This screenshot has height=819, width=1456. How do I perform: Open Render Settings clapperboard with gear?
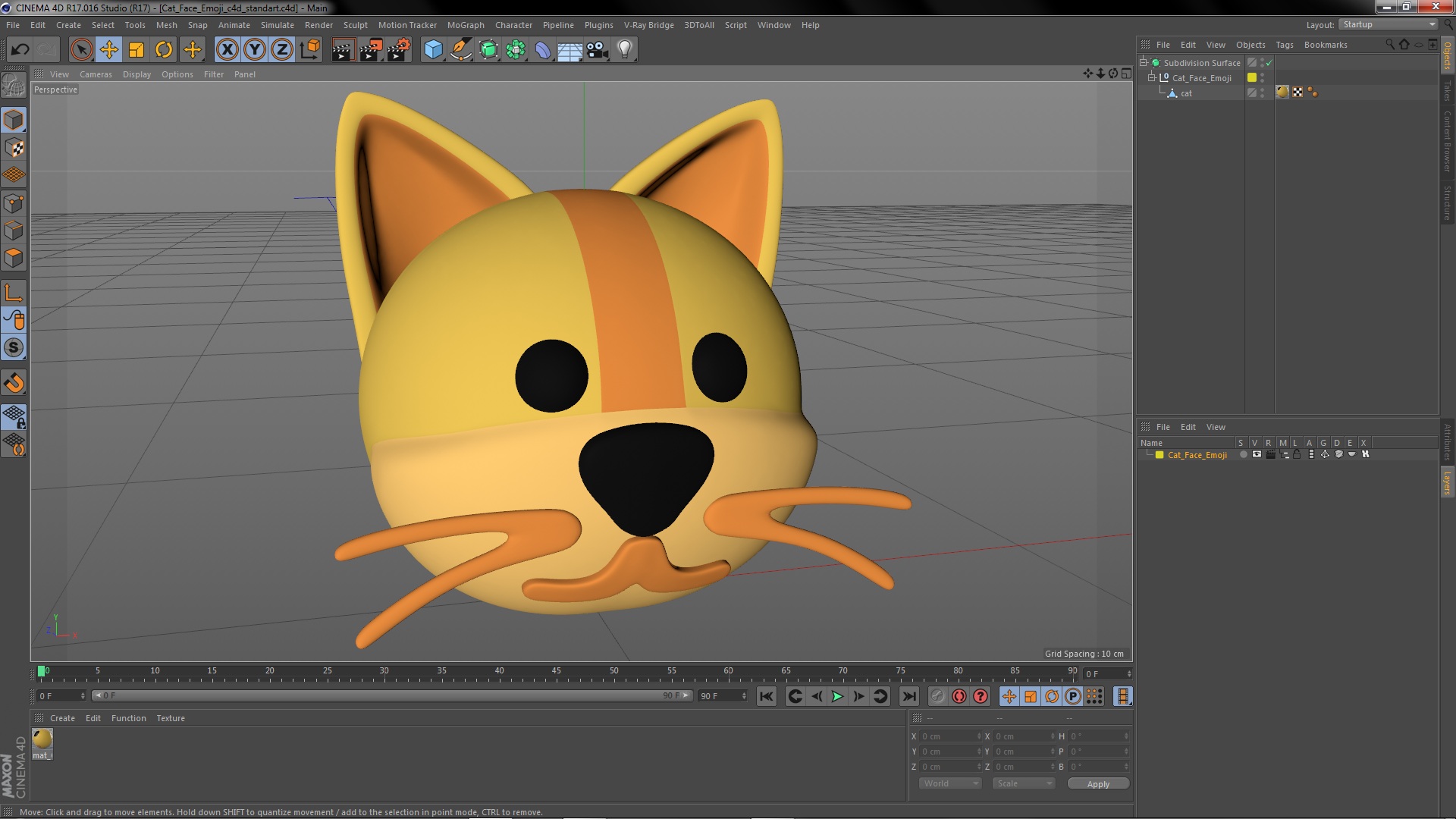click(399, 50)
